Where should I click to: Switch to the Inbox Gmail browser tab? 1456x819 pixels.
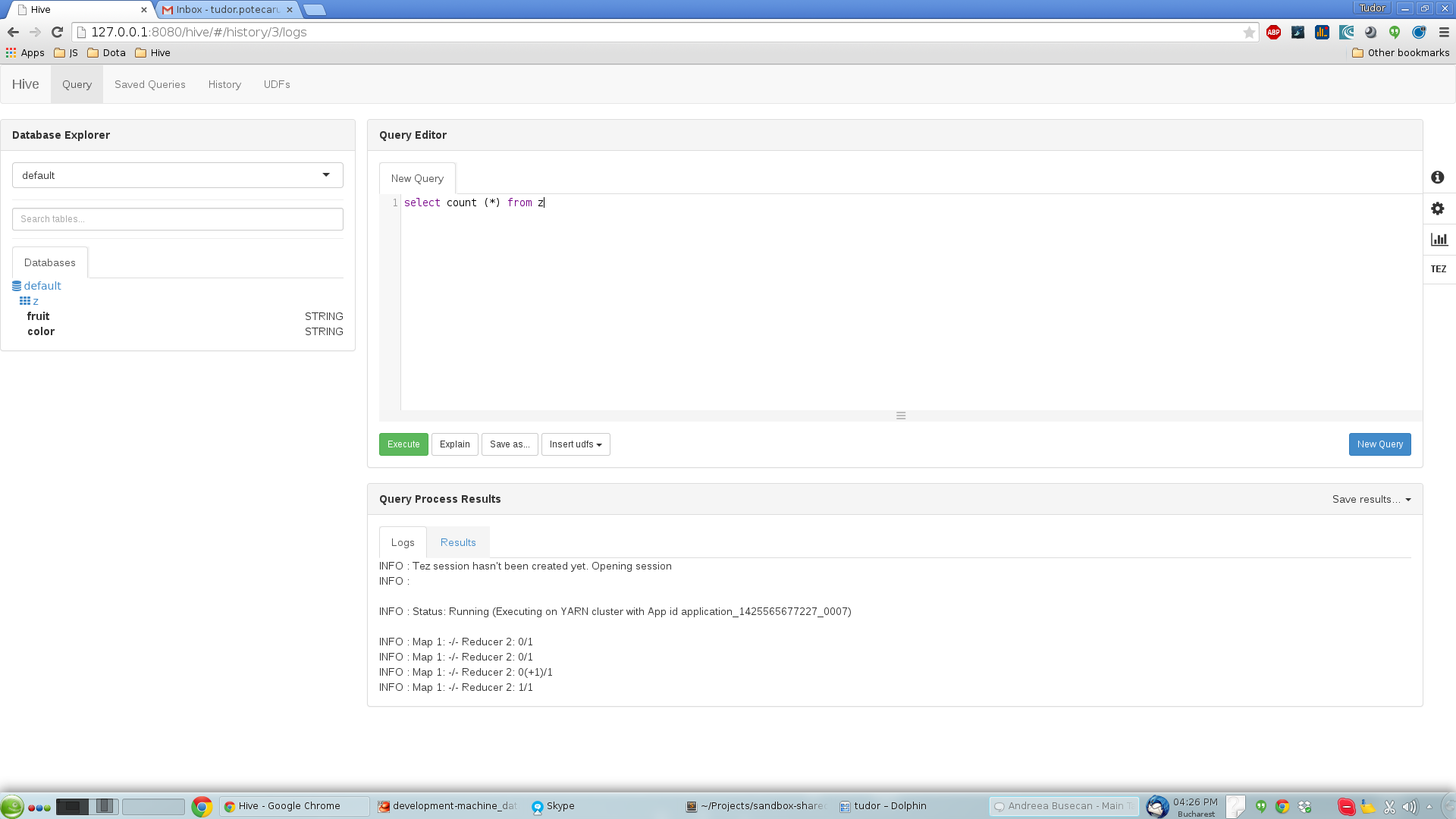pyautogui.click(x=227, y=10)
